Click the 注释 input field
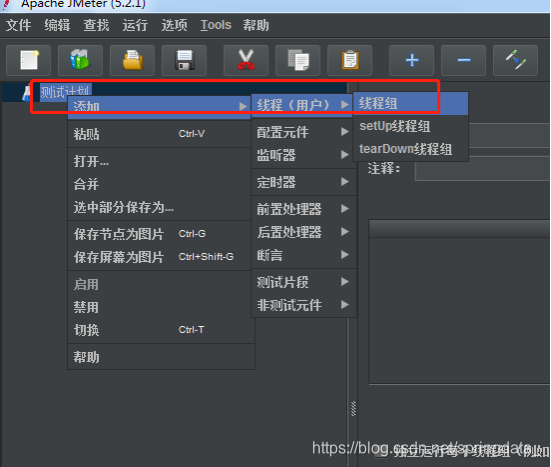Screen dimensions: 551x467 point(482,169)
